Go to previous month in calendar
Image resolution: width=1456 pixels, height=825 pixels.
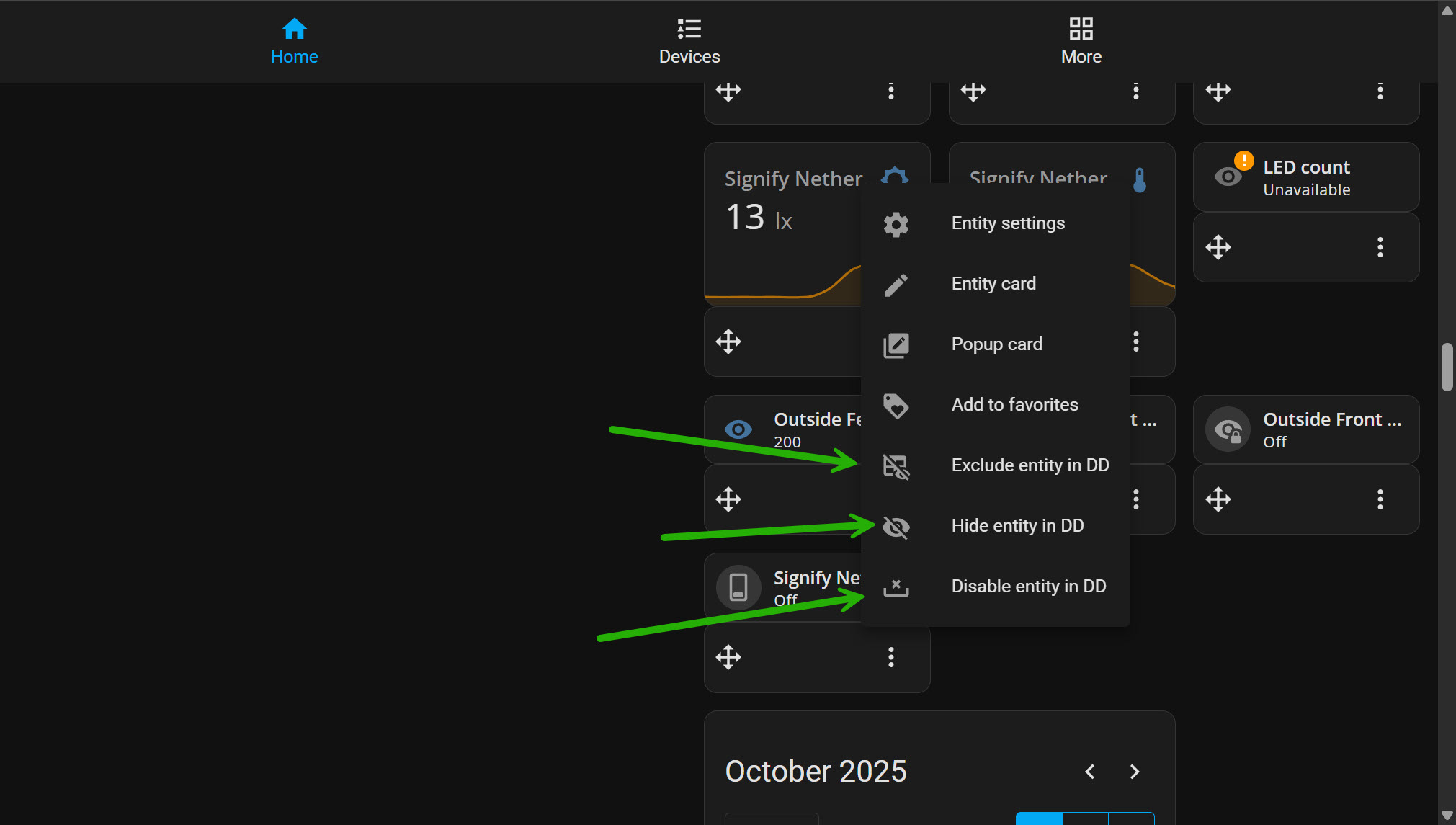point(1089,772)
